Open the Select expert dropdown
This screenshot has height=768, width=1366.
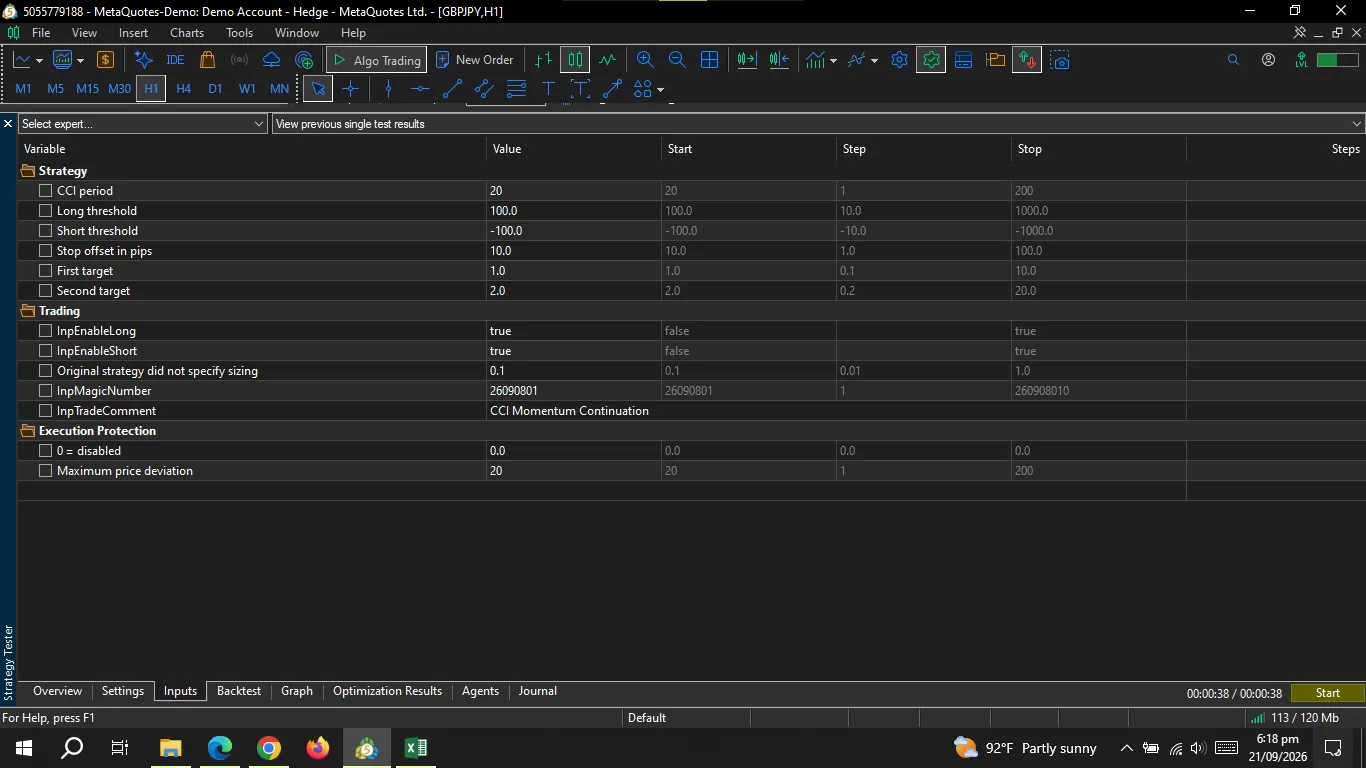tap(143, 124)
